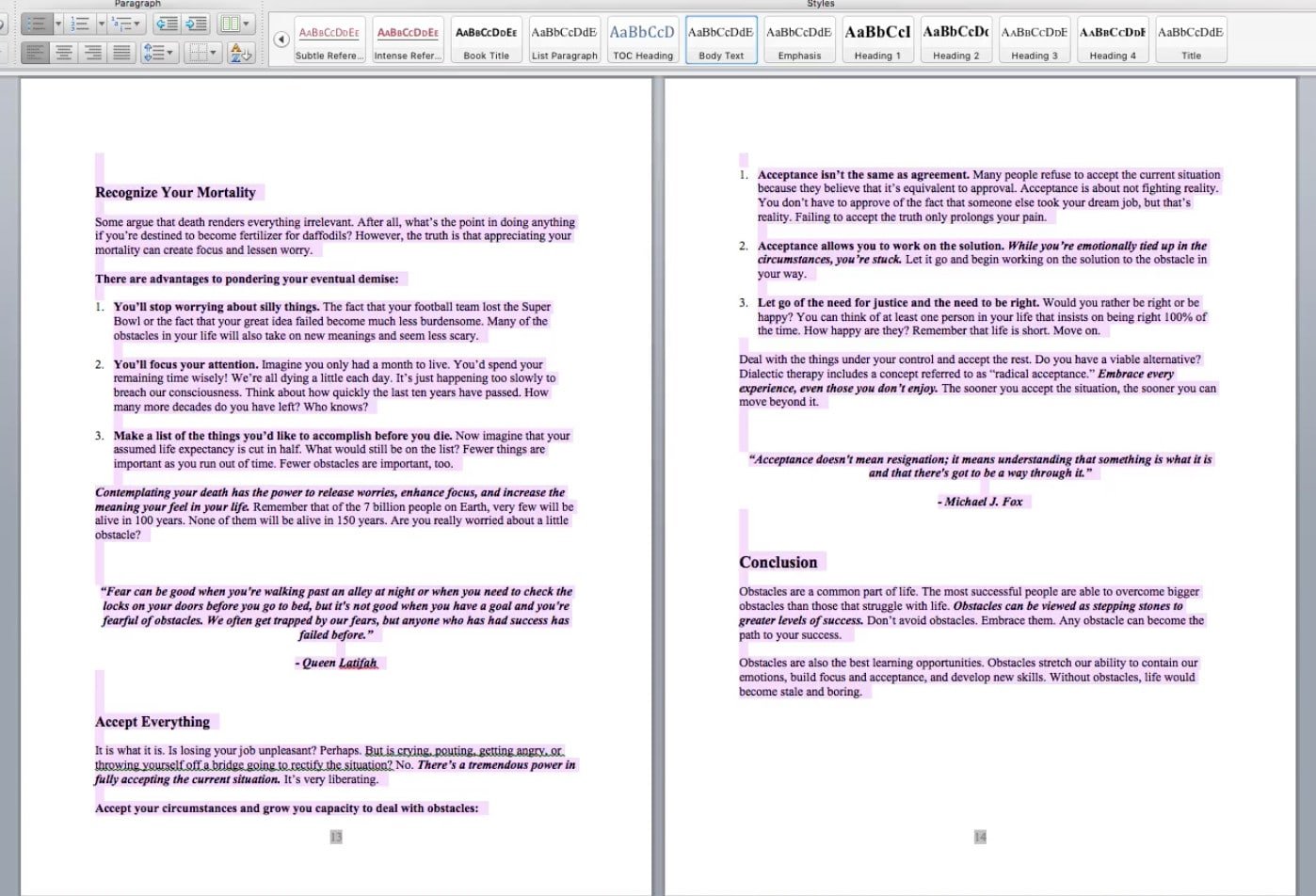
Task: Click the 'Recognize Your Mortality' heading
Action: pyautogui.click(x=175, y=192)
